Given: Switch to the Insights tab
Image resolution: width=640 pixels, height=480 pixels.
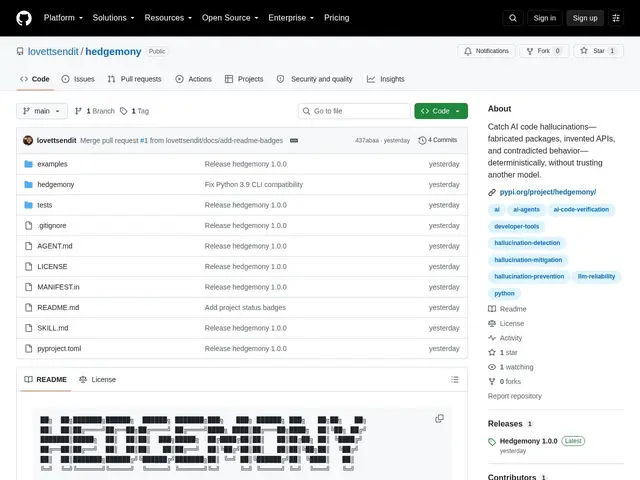Looking at the screenshot, I should click(x=386, y=79).
